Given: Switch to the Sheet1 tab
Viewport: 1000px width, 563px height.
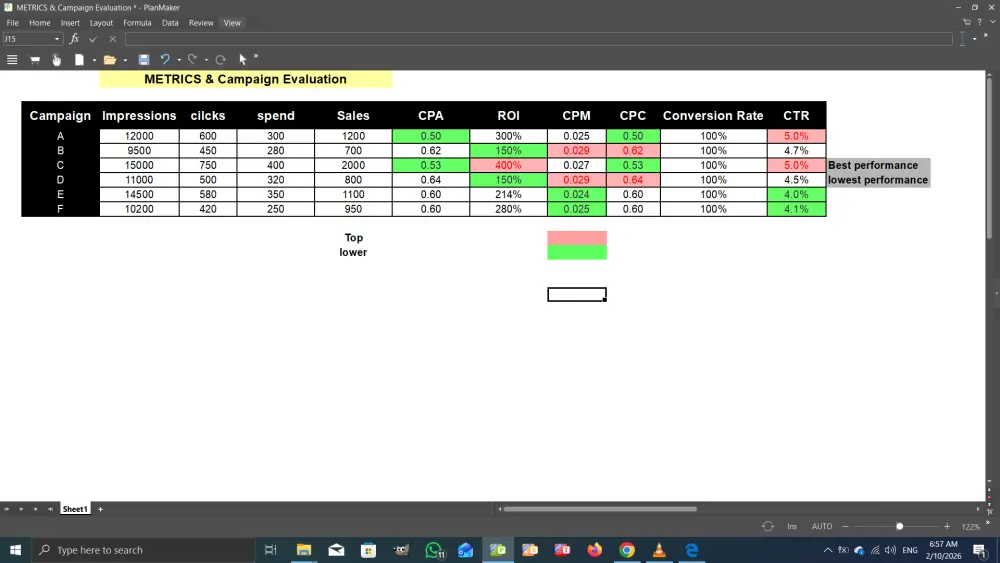Looking at the screenshot, I should (x=75, y=509).
